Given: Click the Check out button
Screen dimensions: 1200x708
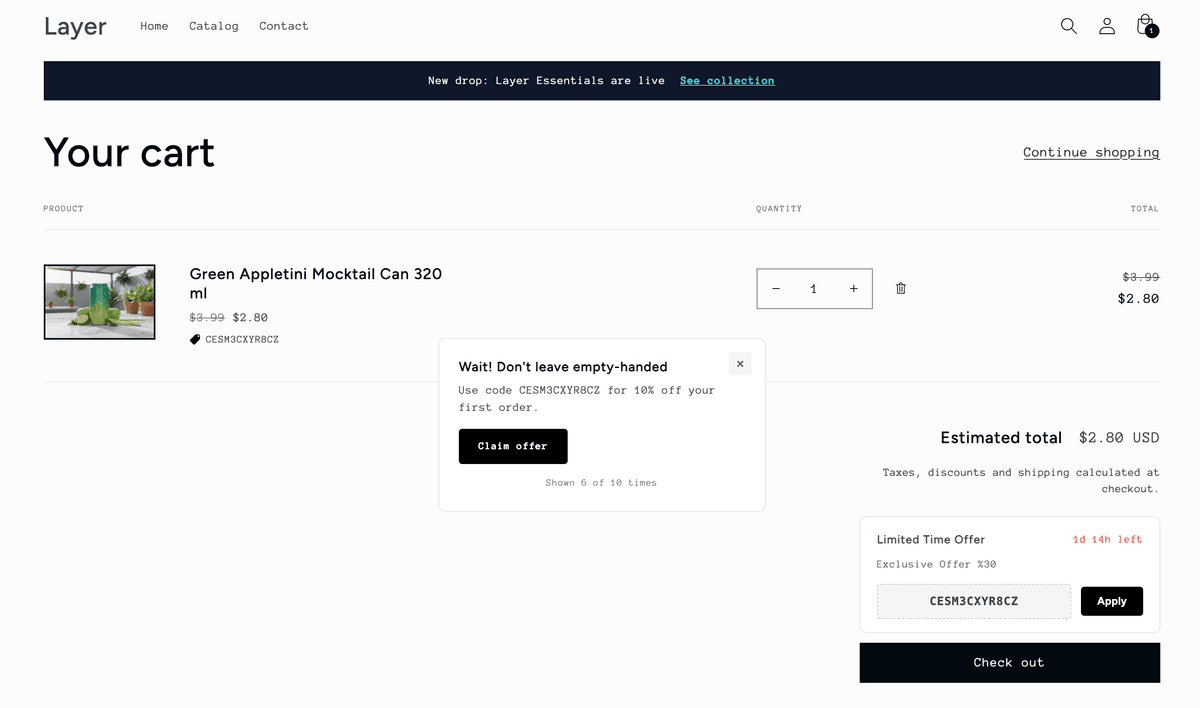Looking at the screenshot, I should tap(1009, 662).
